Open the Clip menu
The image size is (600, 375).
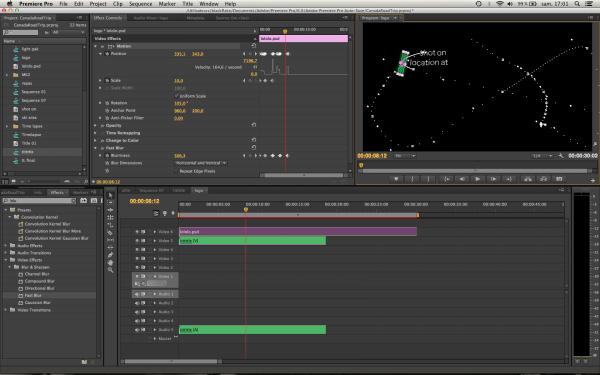point(118,4)
